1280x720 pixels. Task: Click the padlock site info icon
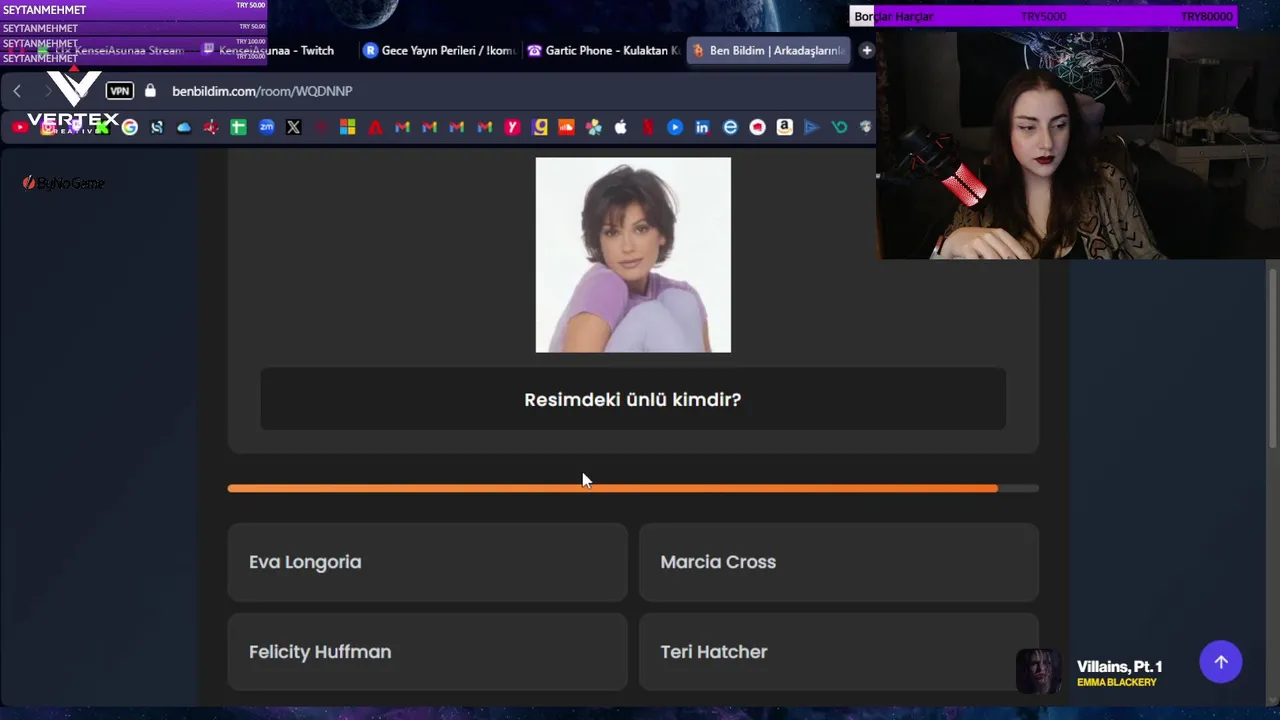[x=150, y=91]
